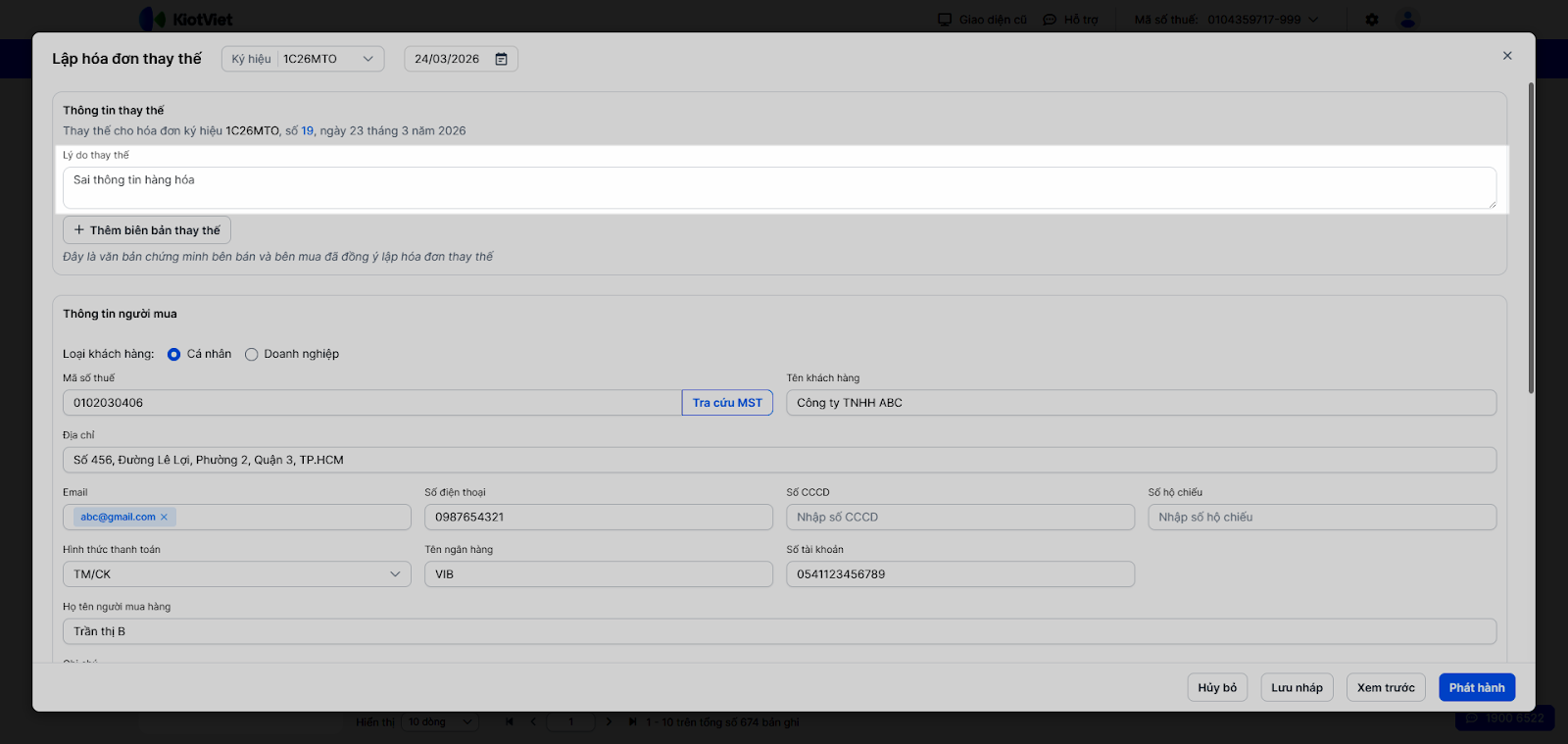Screen dimensions: 1568x744
Task: Click the Xem trước button
Action: point(1386,688)
